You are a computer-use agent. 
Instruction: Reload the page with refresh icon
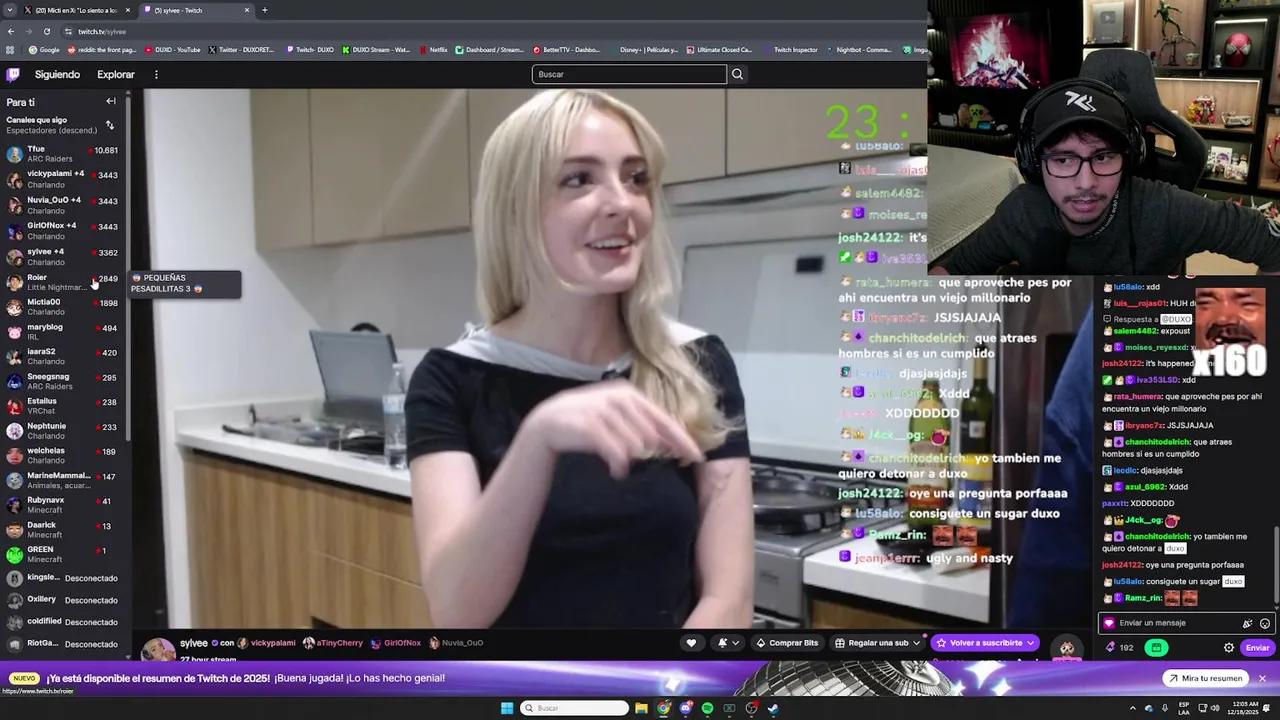tap(46, 31)
